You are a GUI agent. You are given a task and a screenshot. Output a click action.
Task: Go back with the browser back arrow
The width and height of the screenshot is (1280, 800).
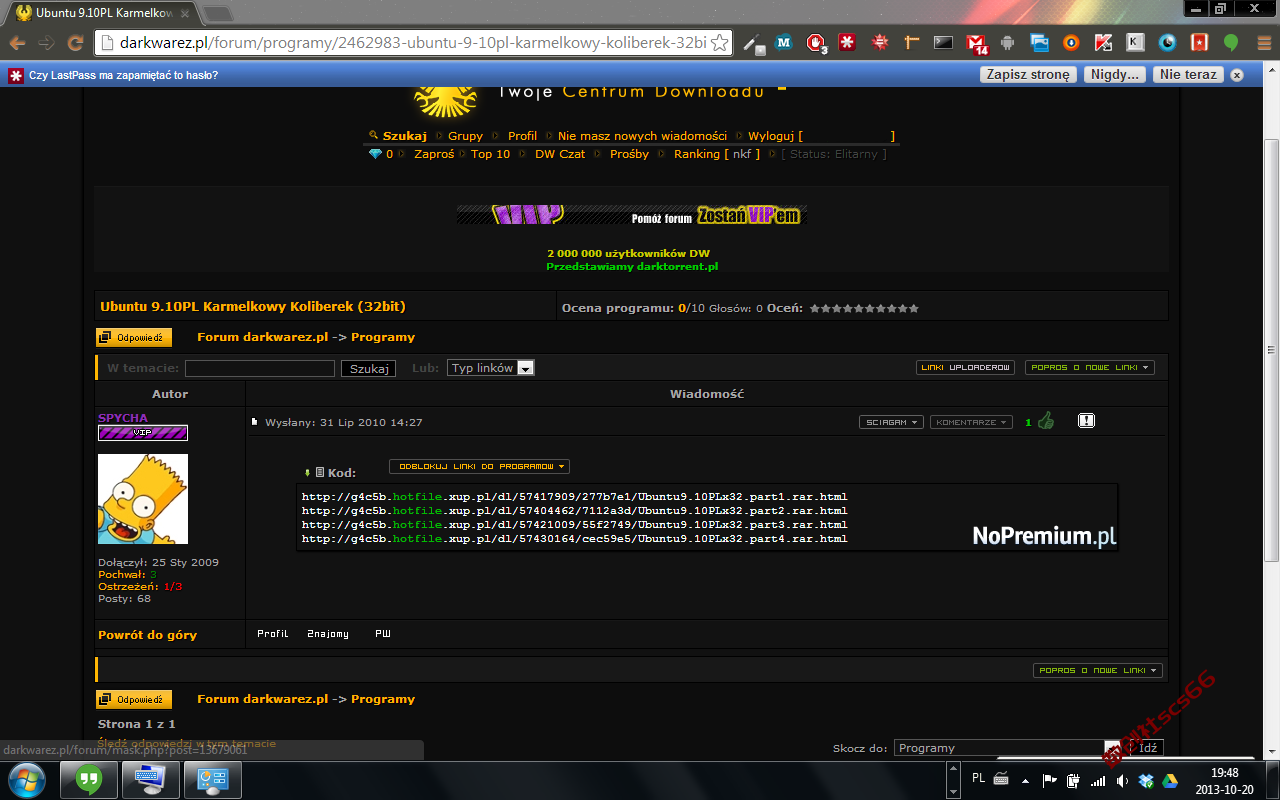(17, 43)
